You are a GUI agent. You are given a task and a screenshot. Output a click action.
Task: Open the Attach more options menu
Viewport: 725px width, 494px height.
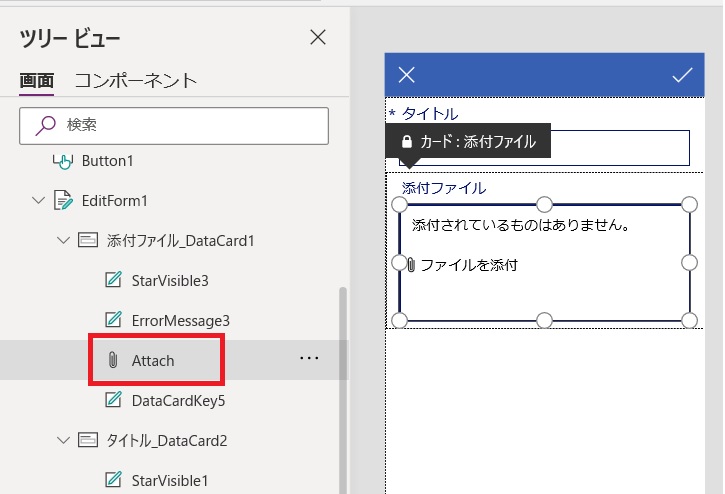[309, 358]
